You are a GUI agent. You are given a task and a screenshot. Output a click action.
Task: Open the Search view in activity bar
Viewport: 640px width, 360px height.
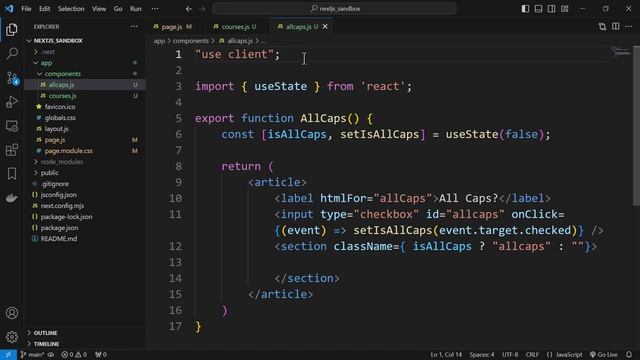(12, 53)
